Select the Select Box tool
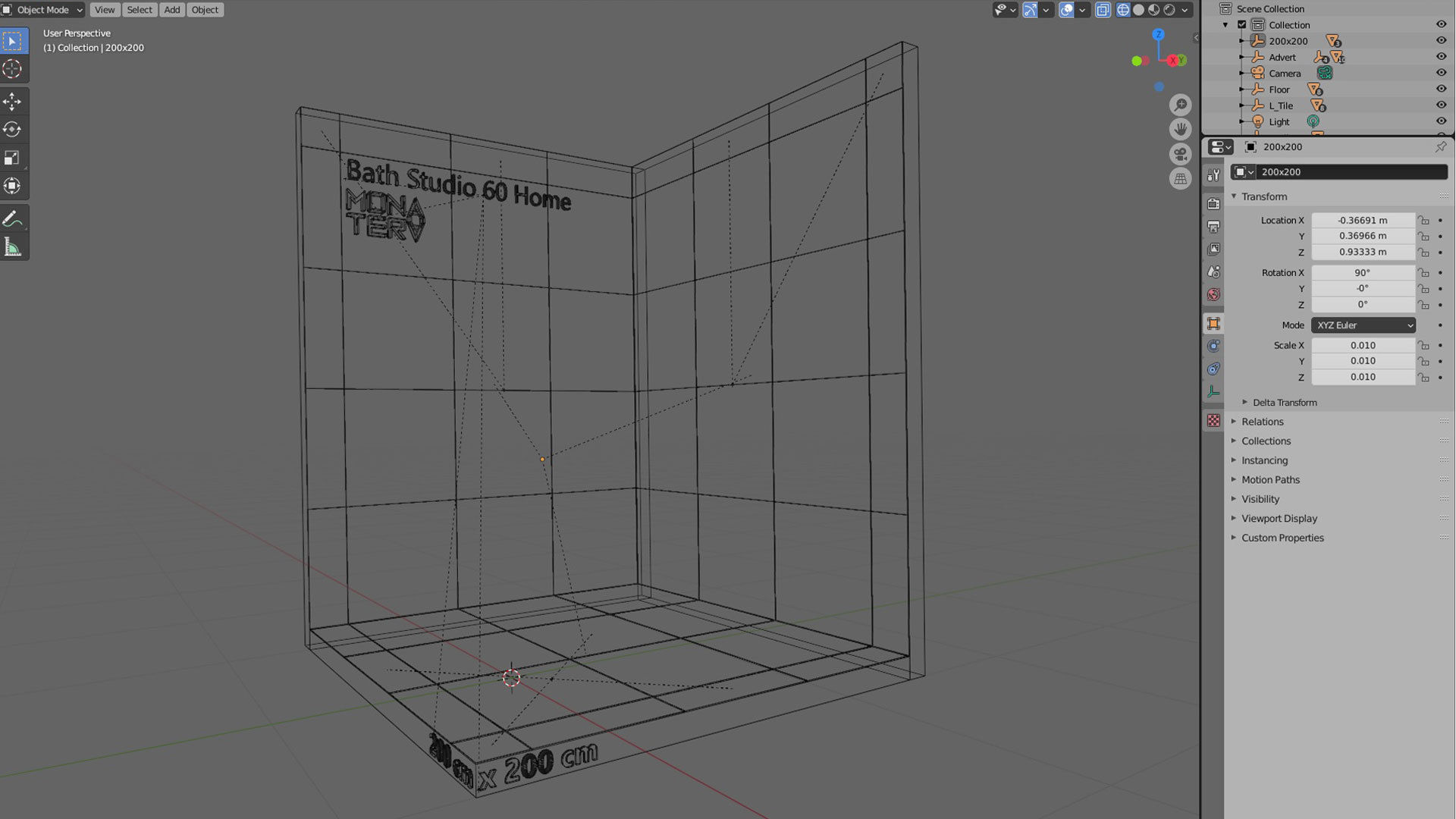This screenshot has width=1456, height=819. pyautogui.click(x=13, y=41)
